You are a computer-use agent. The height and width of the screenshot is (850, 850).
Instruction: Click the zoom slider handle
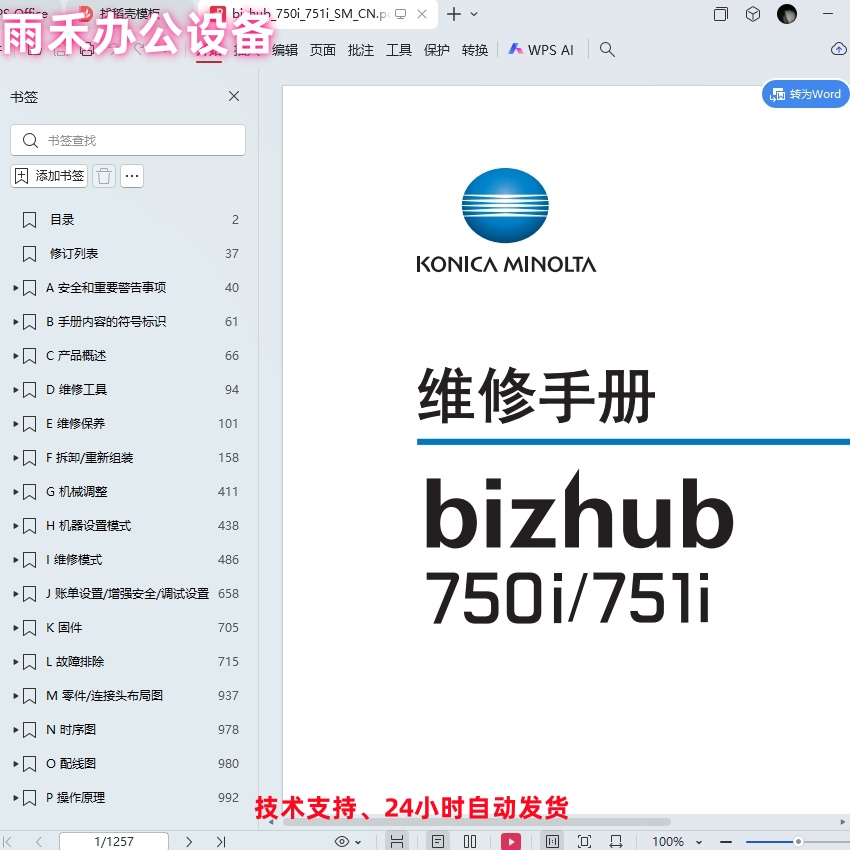(798, 841)
